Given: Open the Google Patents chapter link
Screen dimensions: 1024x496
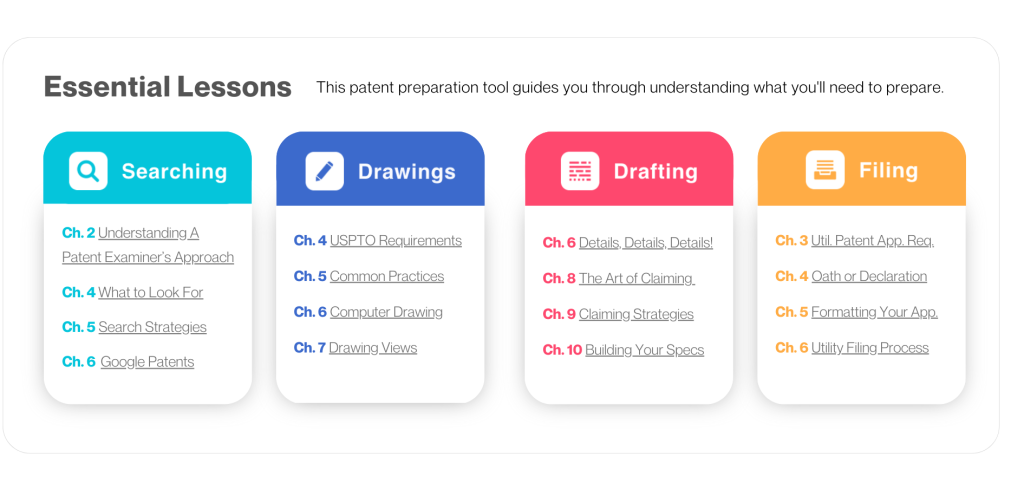Looking at the screenshot, I should click(147, 362).
